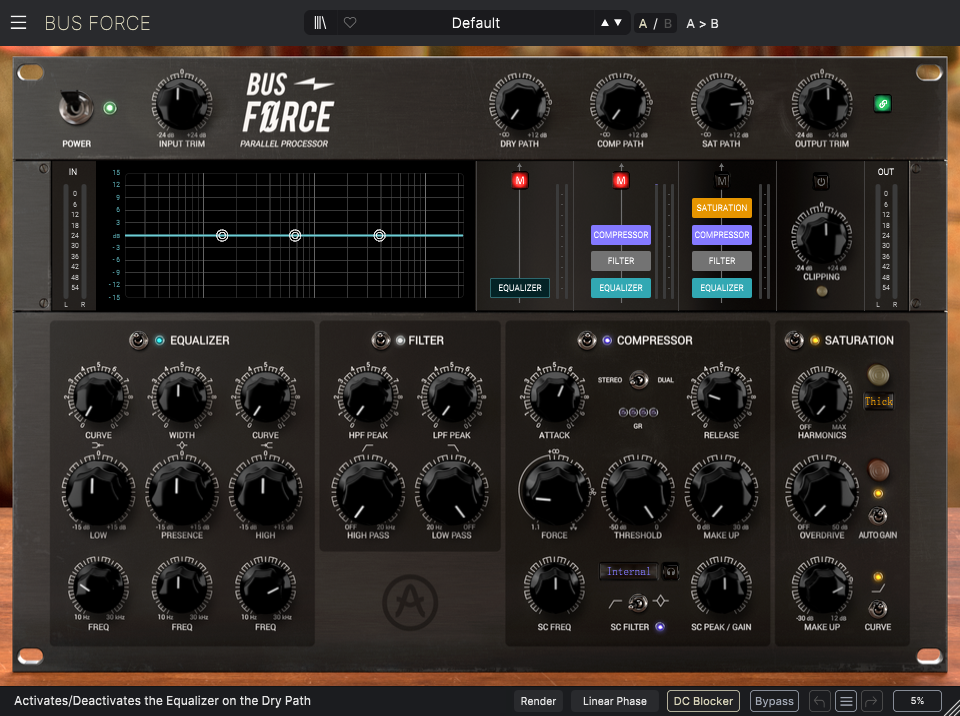The image size is (960, 716).
Task: Toggle the Filter section switch
Action: (381, 341)
